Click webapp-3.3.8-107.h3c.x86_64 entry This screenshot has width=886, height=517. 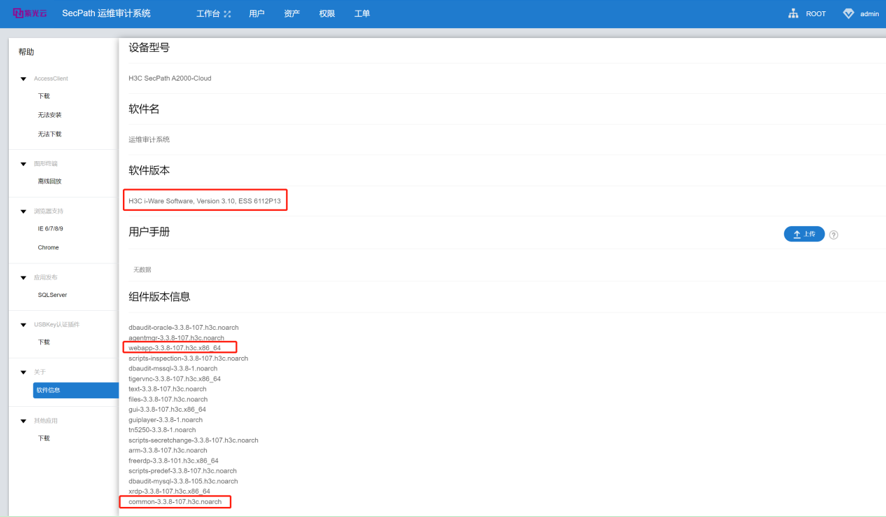coord(174,348)
